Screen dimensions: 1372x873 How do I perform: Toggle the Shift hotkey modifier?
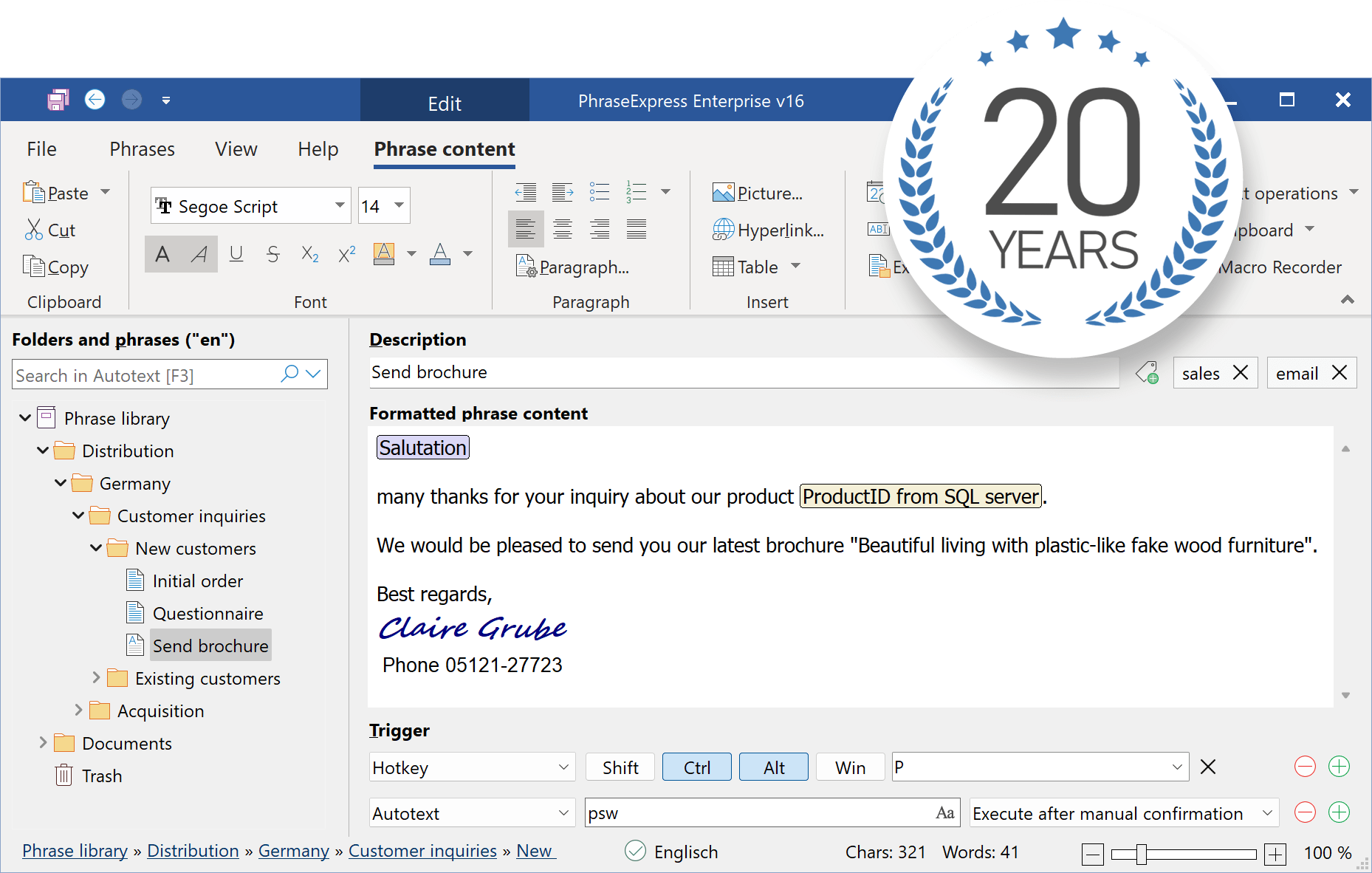coord(620,767)
